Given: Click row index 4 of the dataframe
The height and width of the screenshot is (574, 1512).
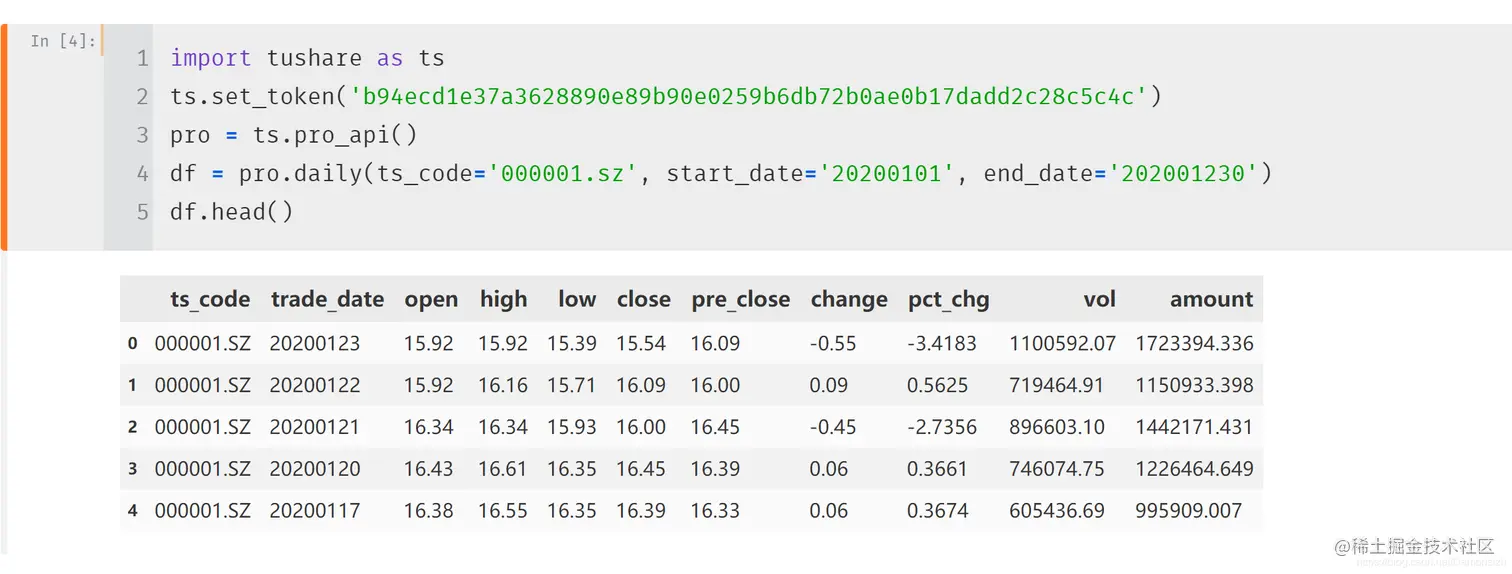Looking at the screenshot, I should click(133, 511).
